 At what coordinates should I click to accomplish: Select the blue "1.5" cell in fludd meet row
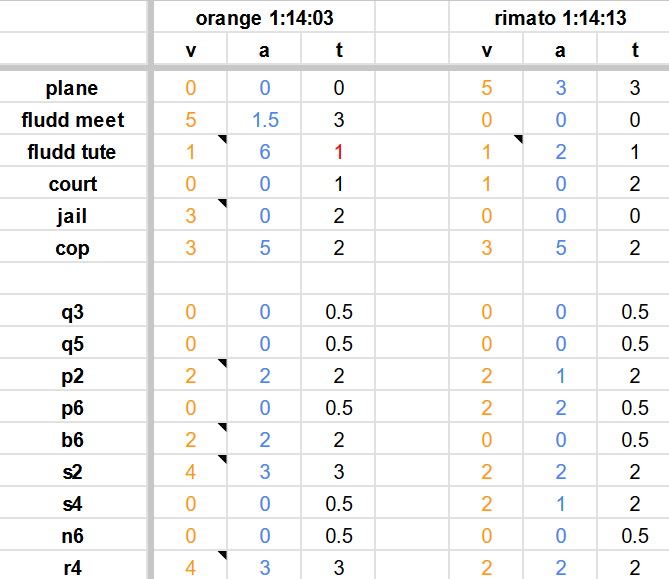pos(265,120)
